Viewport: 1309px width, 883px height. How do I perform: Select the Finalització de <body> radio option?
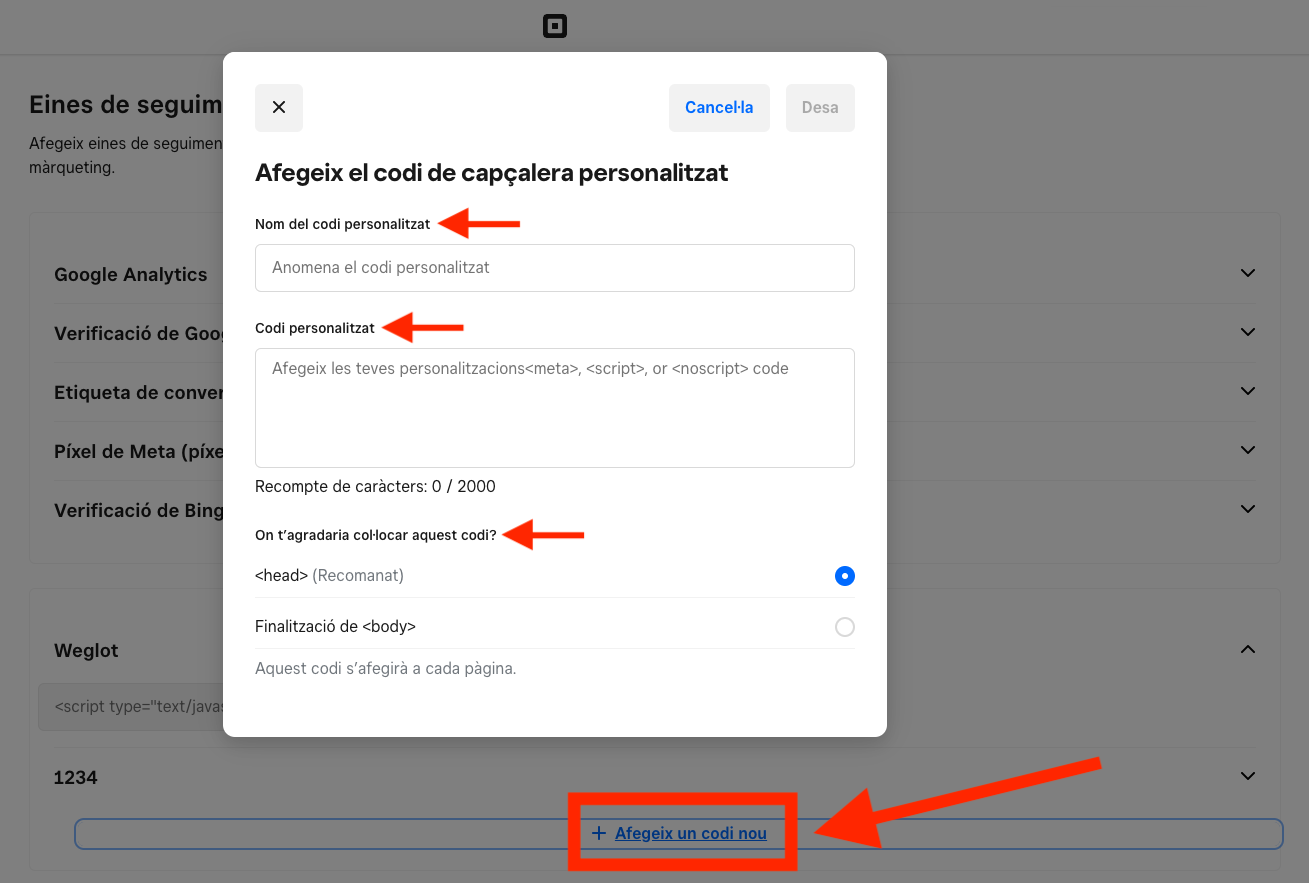click(x=845, y=627)
